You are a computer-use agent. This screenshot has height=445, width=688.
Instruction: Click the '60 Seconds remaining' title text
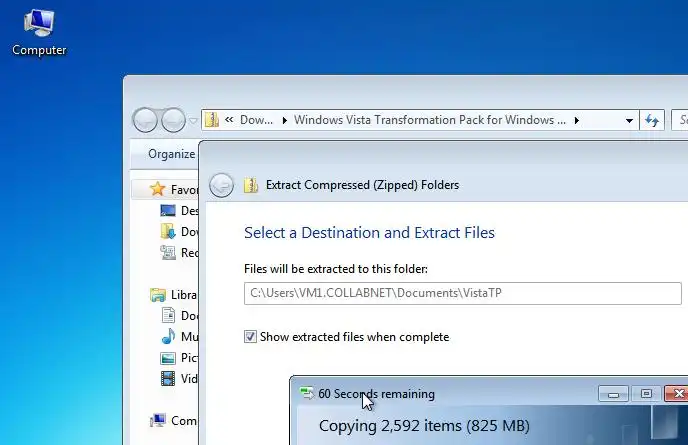point(376,394)
